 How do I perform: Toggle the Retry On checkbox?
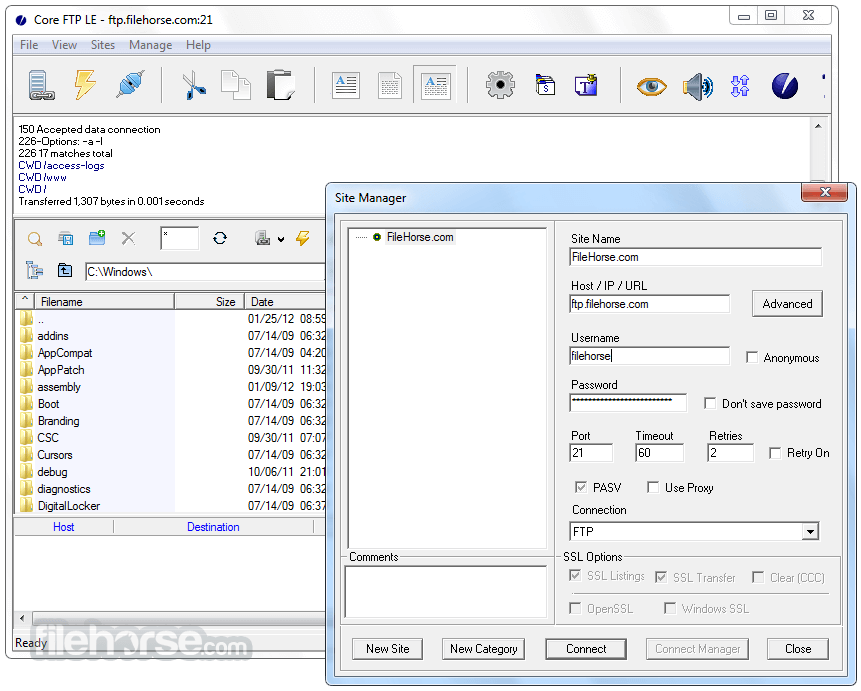[x=775, y=453]
